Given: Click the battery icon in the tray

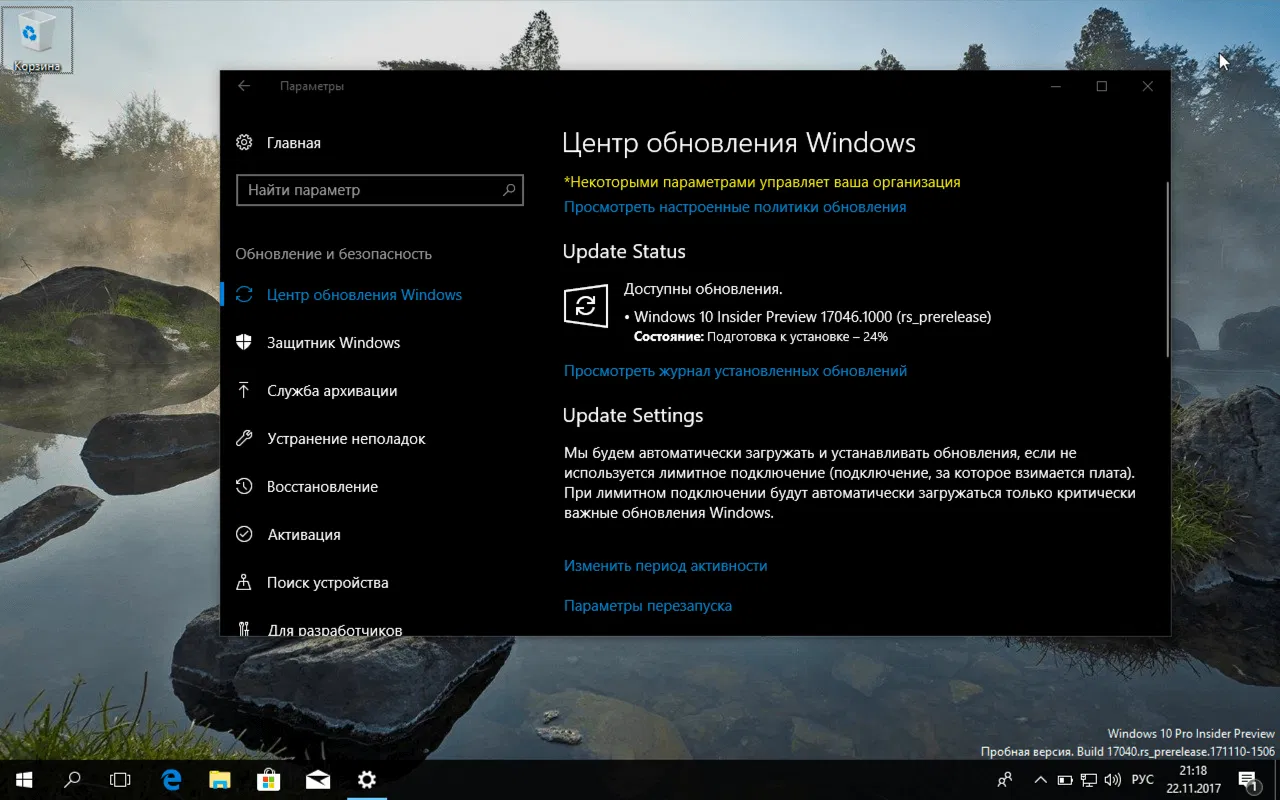Looking at the screenshot, I should click(x=1065, y=779).
